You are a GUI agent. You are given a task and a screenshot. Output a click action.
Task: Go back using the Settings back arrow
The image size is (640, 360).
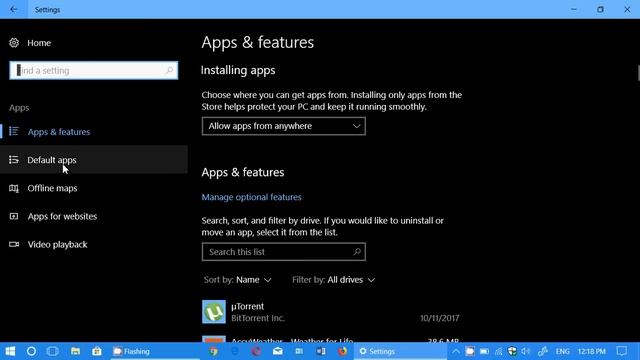coord(13,9)
